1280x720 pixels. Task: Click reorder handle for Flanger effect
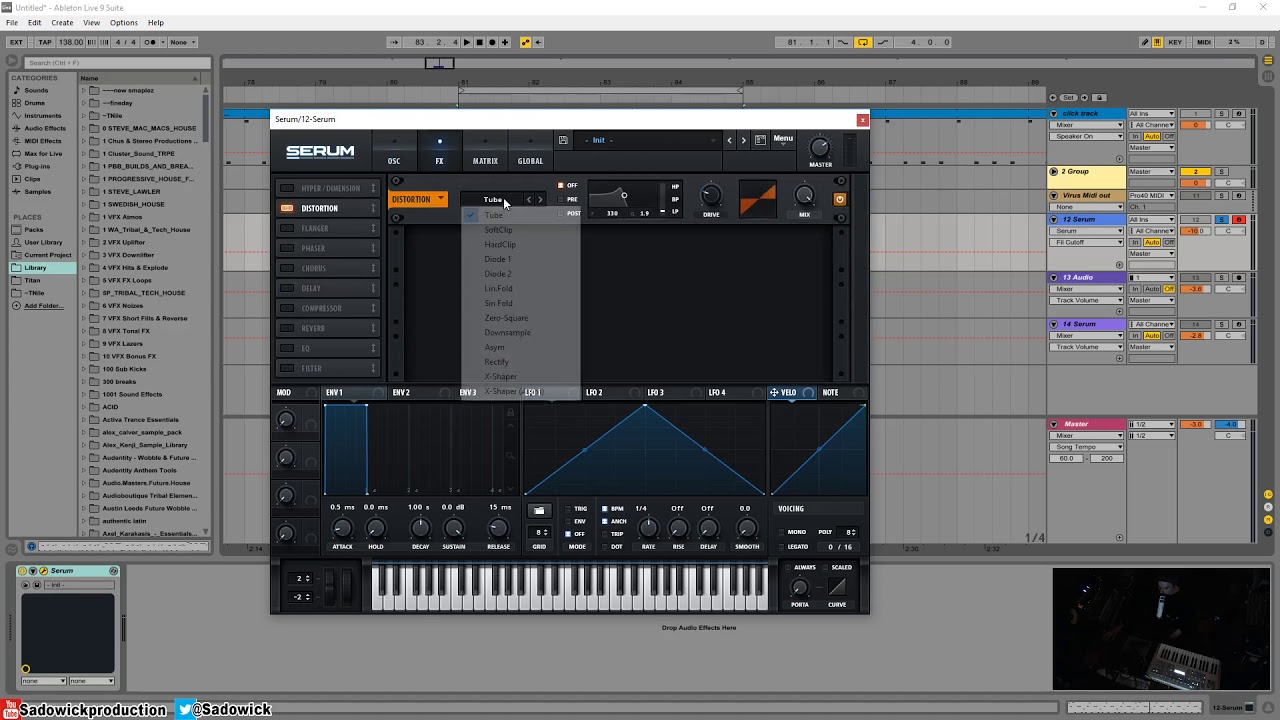(373, 228)
